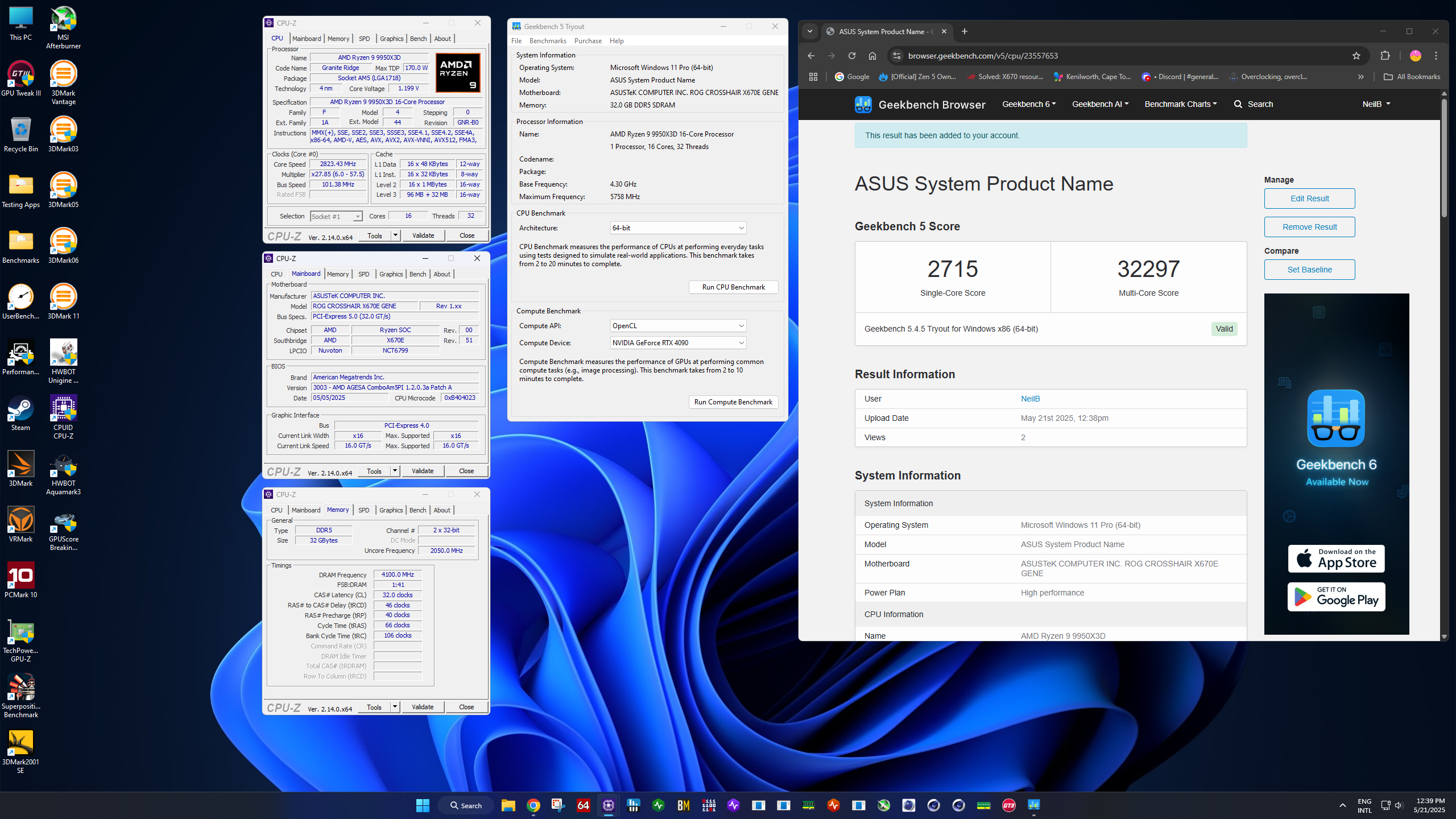Expand Benchmark Charts nav dropdown

[1181, 104]
